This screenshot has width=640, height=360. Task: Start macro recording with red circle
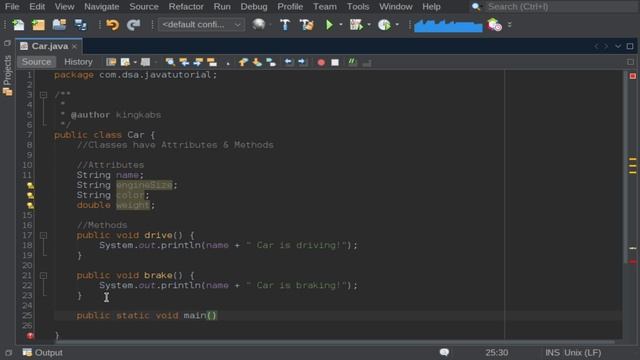[321, 62]
